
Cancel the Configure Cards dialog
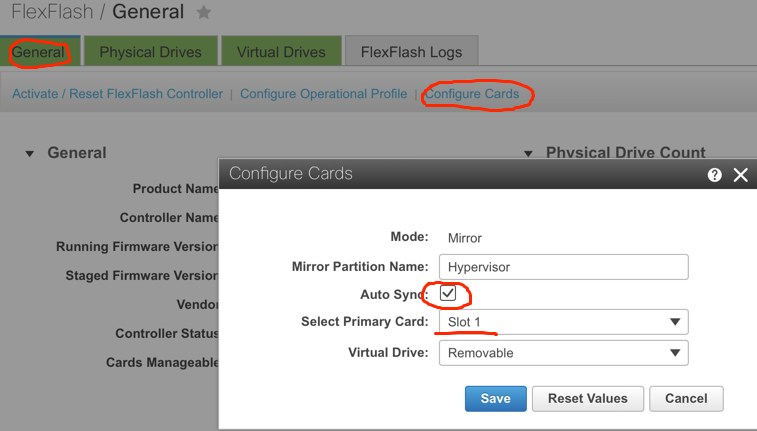click(686, 399)
